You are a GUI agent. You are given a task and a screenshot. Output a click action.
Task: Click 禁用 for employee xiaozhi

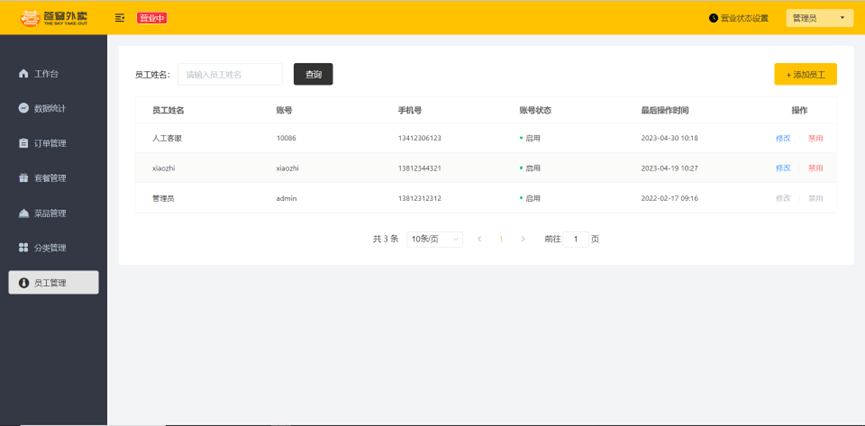(815, 168)
